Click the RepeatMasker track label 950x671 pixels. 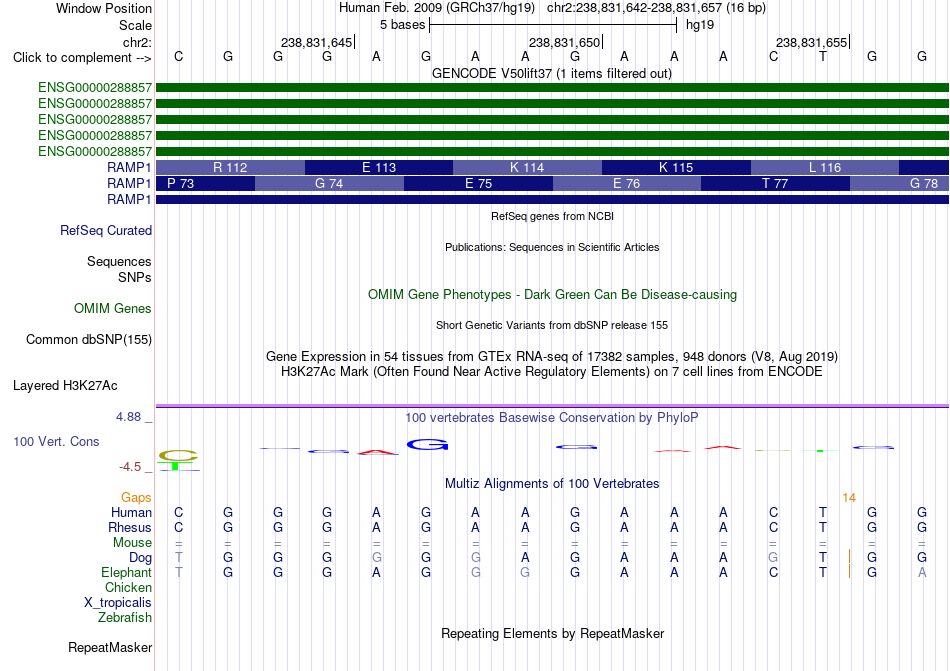click(x=110, y=647)
